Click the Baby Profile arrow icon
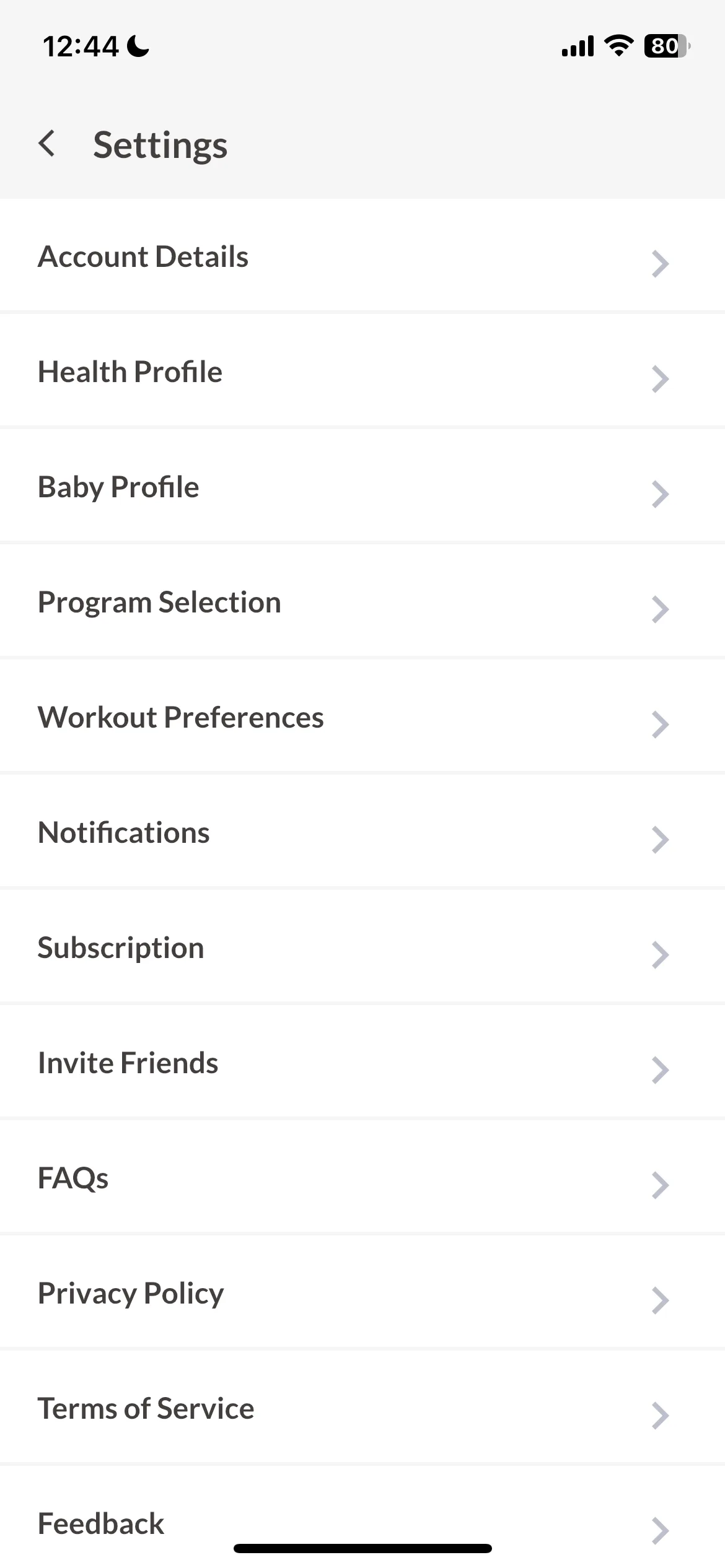Screen dimensions: 725x1568 coord(661,495)
